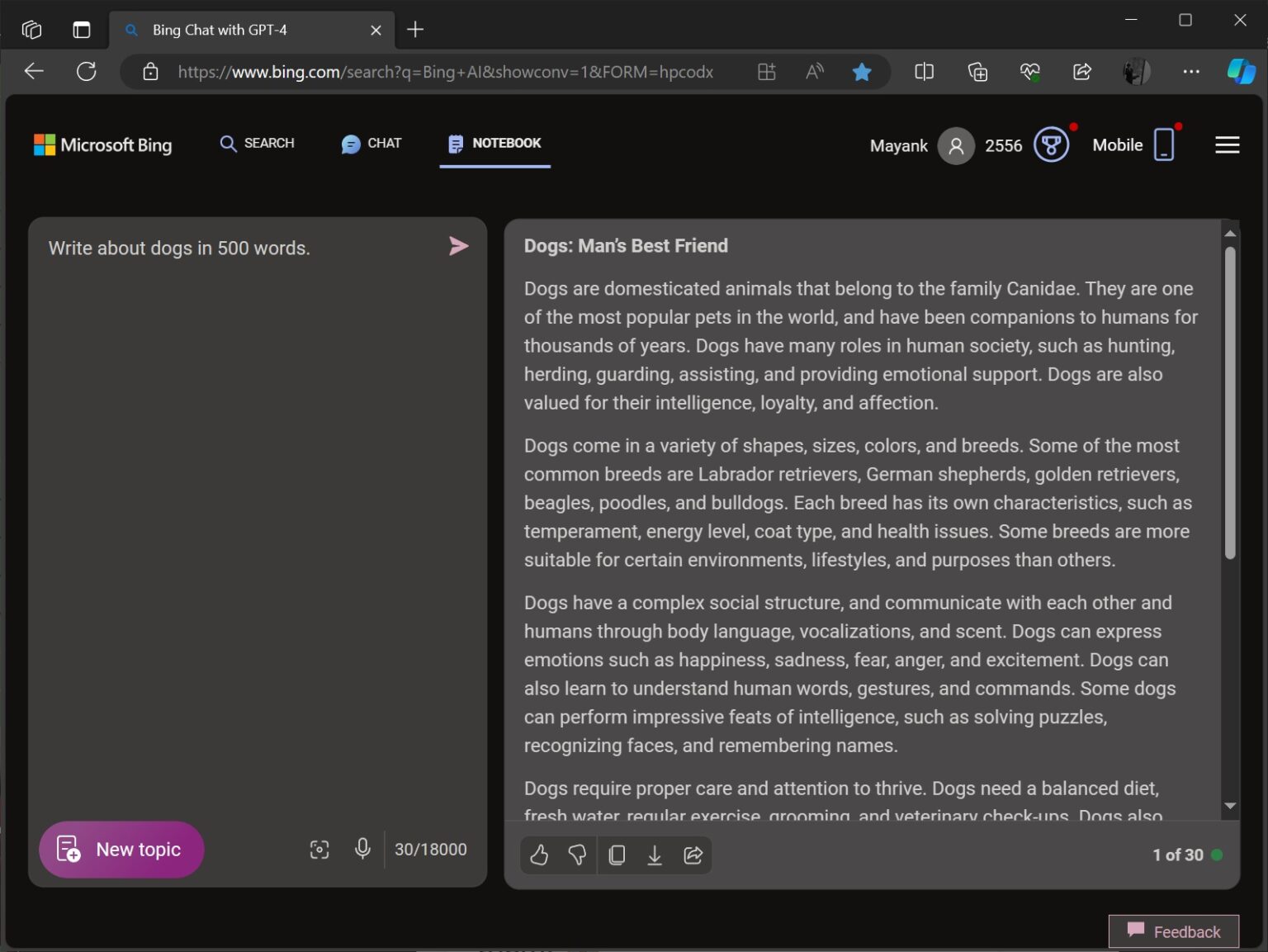Start a New topic conversation
The image size is (1268, 952).
click(x=121, y=849)
